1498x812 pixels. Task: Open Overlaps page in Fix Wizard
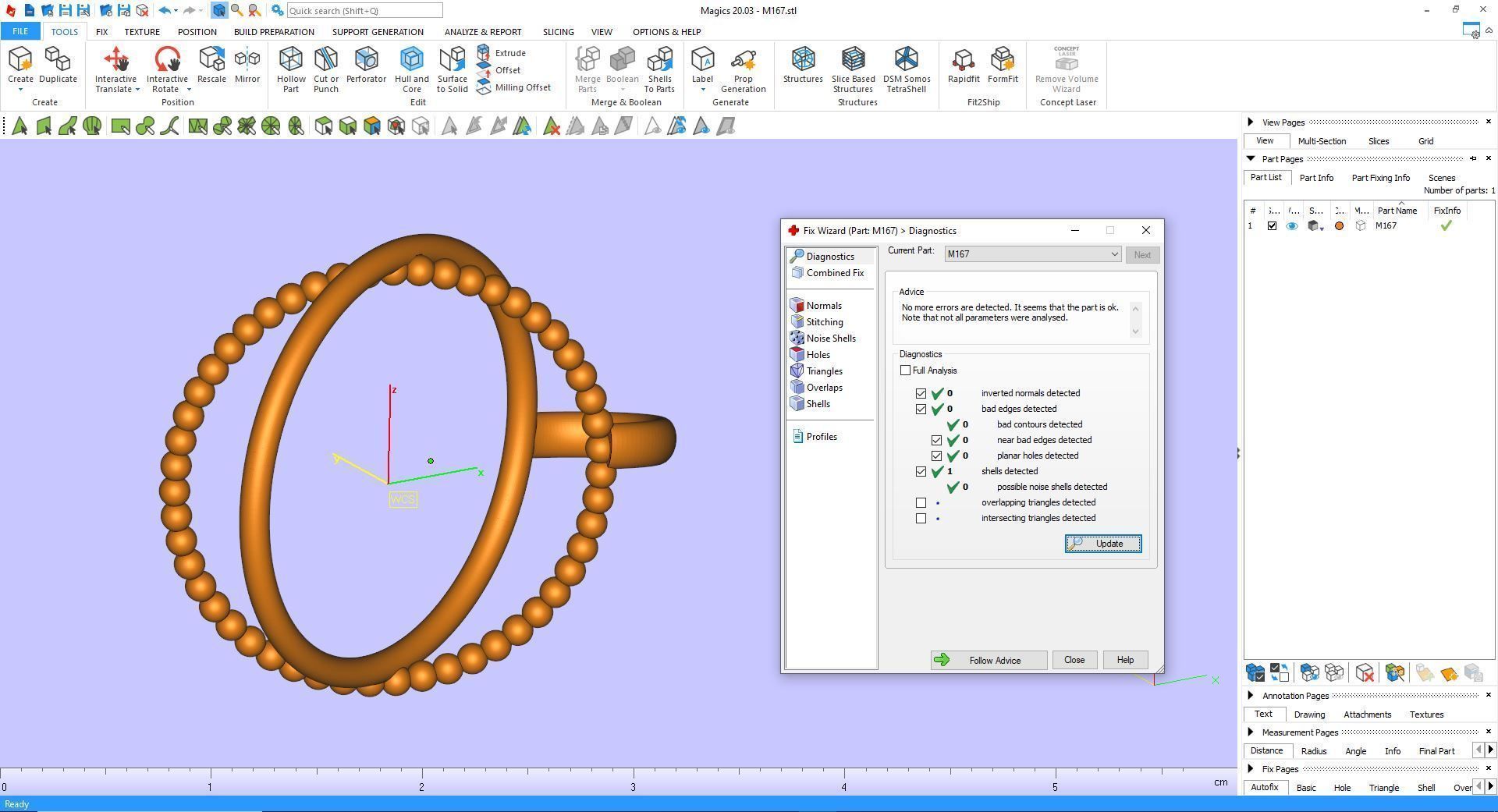(816, 388)
